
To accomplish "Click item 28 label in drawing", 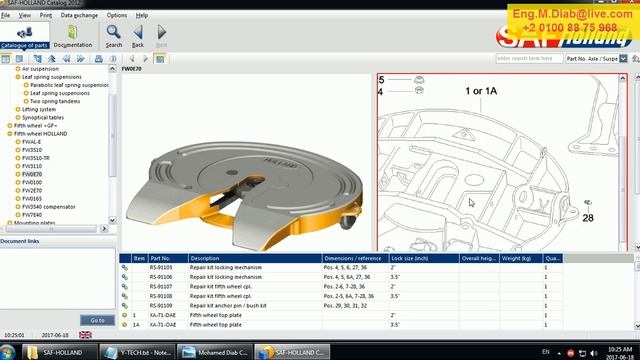I will [x=588, y=218].
